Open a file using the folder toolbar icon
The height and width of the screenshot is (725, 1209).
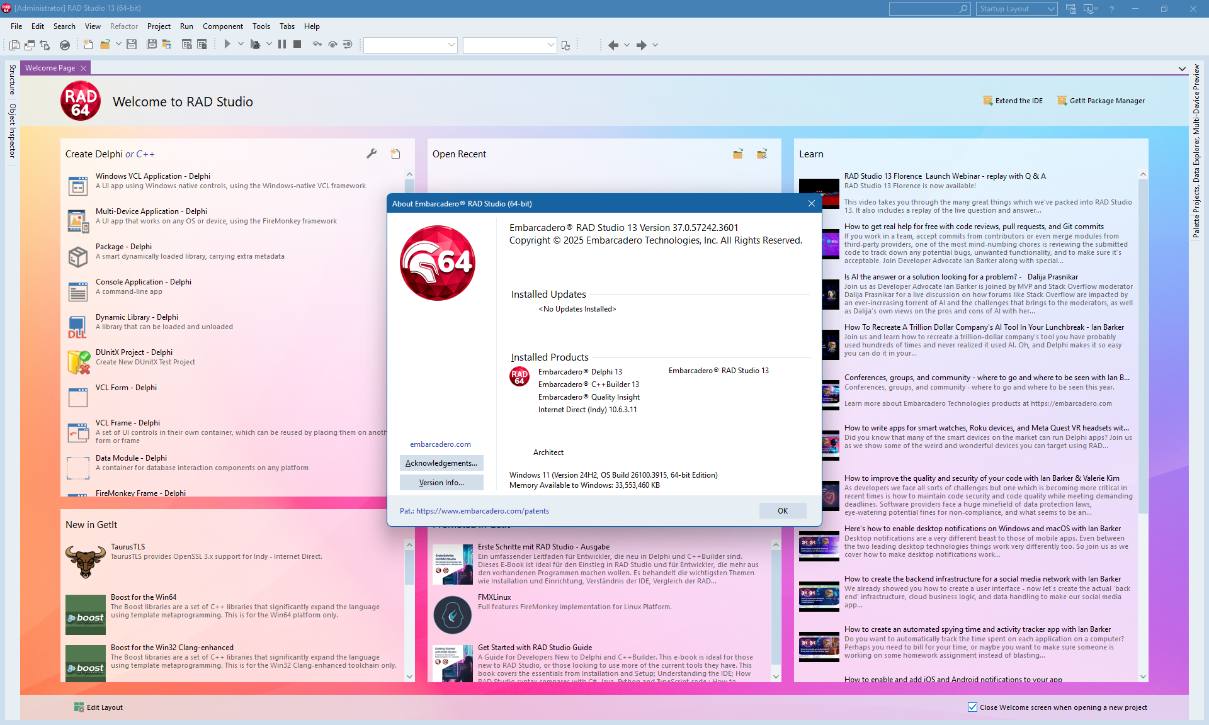point(104,44)
